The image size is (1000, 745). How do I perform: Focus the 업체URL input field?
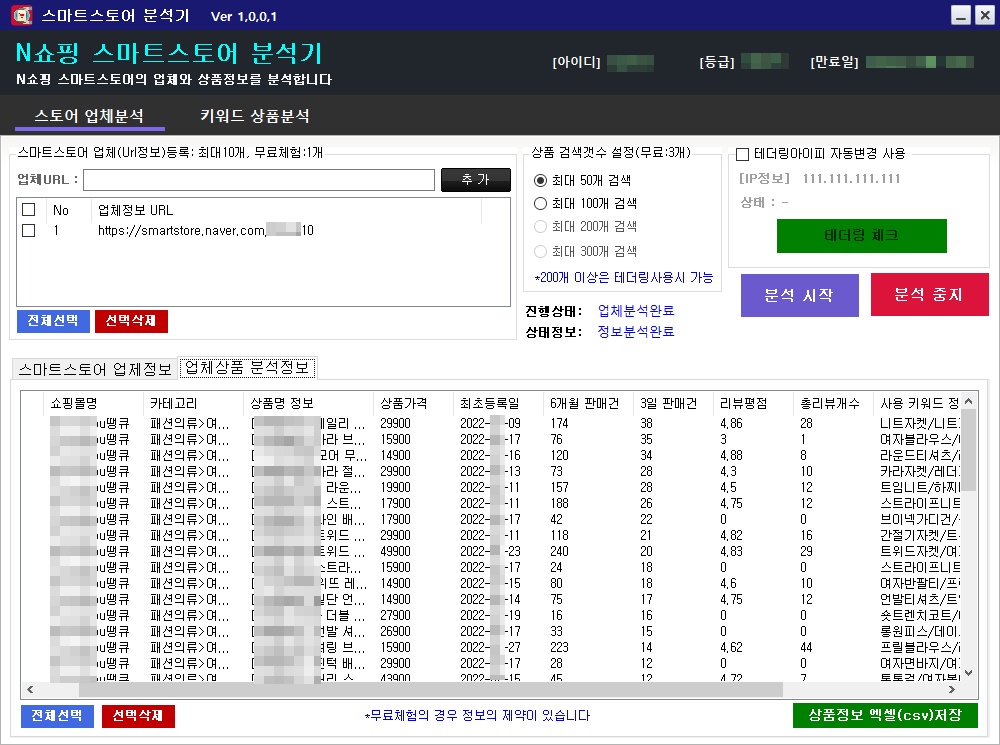(258, 180)
